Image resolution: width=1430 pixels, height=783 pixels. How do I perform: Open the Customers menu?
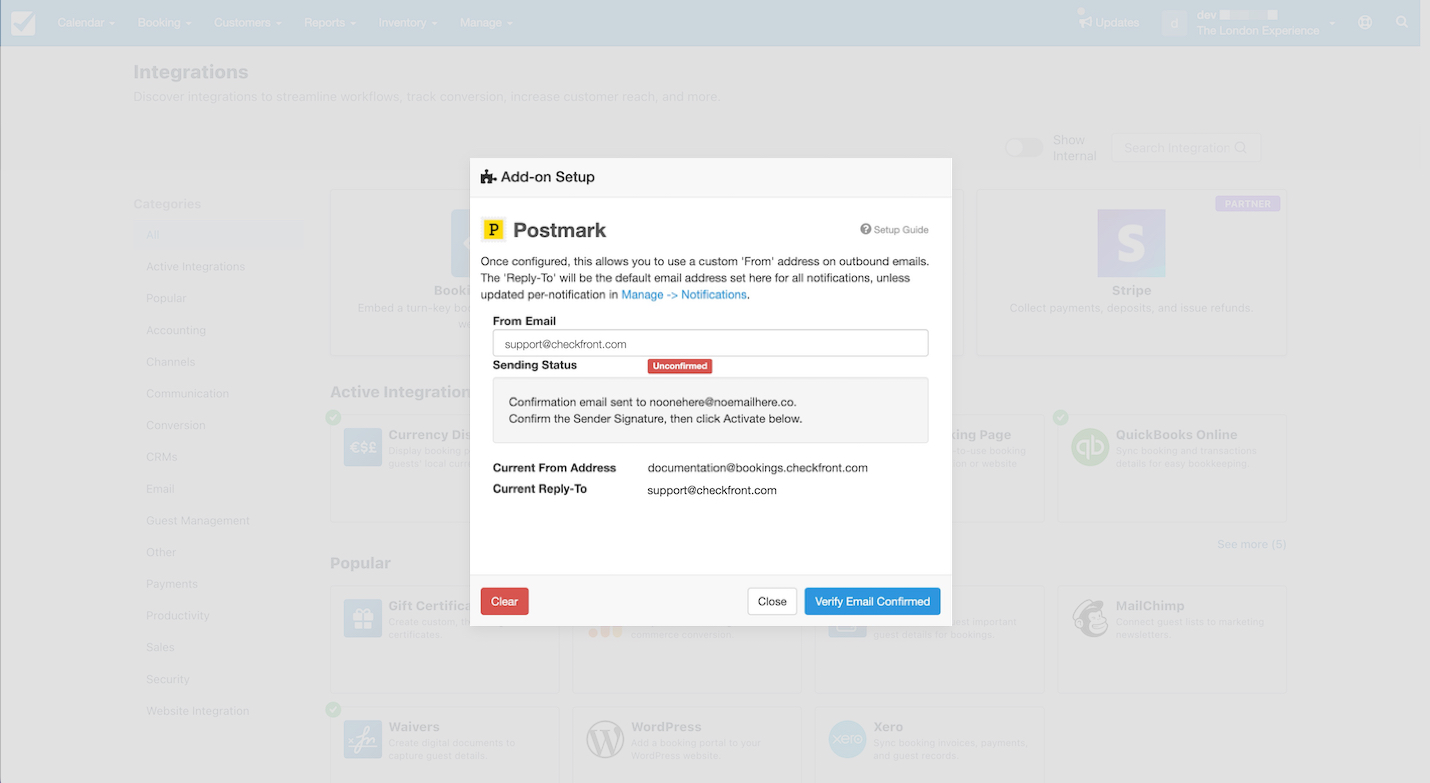[247, 22]
